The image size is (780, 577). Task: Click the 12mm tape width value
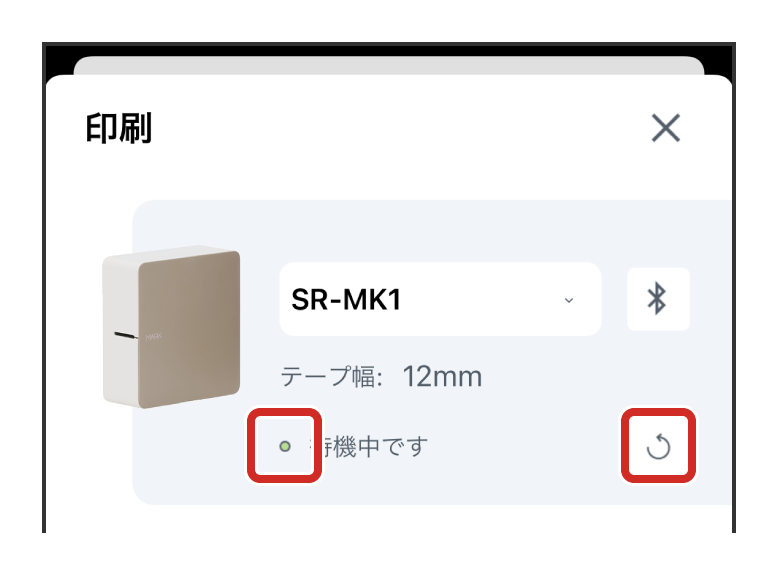[442, 377]
